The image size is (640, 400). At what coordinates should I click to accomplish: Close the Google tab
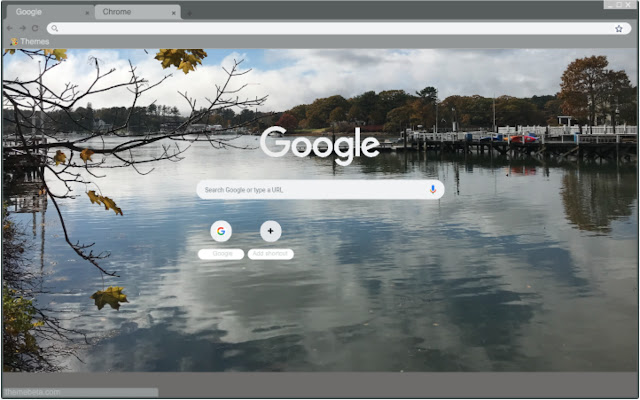coord(87,13)
